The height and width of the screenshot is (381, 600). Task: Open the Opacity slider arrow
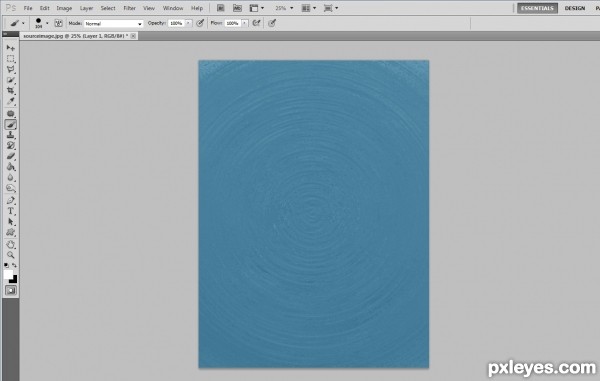point(188,23)
